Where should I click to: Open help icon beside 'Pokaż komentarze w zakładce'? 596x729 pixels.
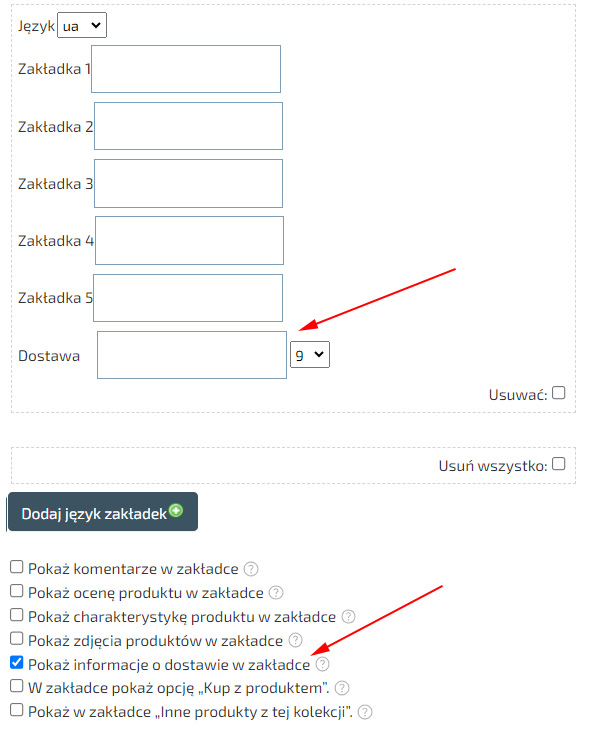[251, 569]
